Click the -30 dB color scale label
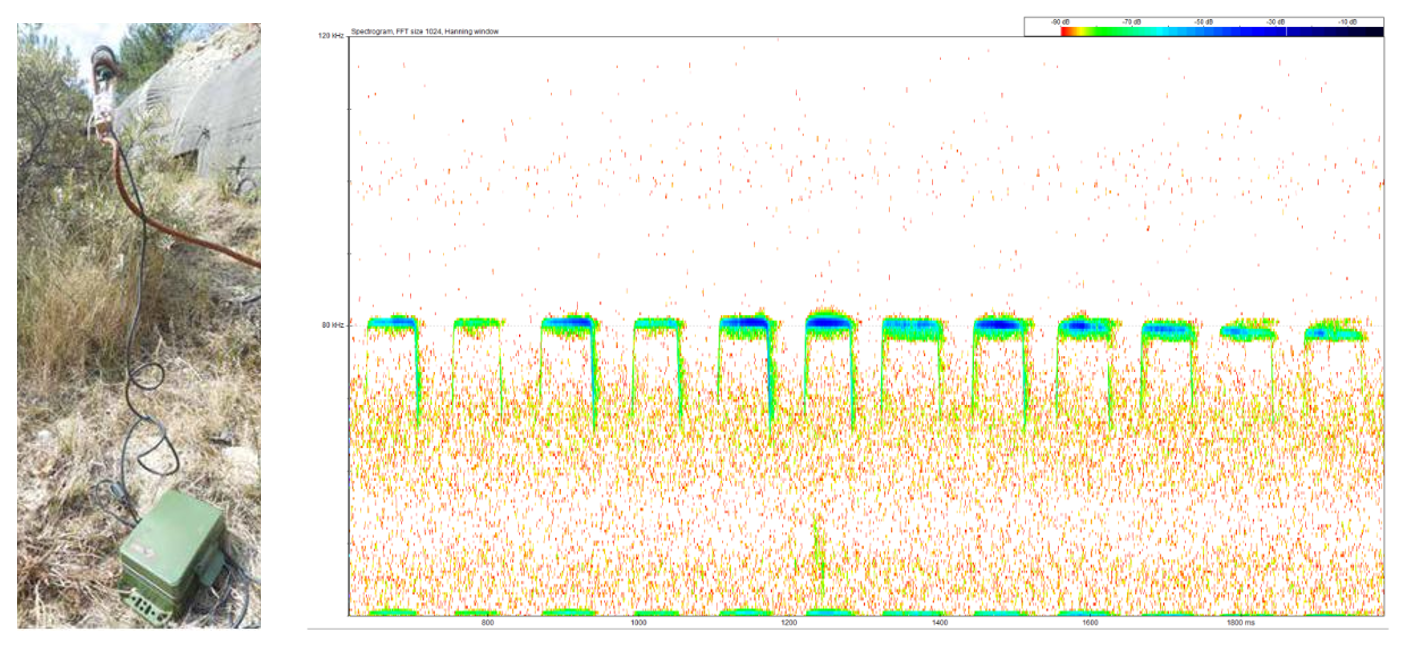The height and width of the screenshot is (646, 1404). (1276, 20)
